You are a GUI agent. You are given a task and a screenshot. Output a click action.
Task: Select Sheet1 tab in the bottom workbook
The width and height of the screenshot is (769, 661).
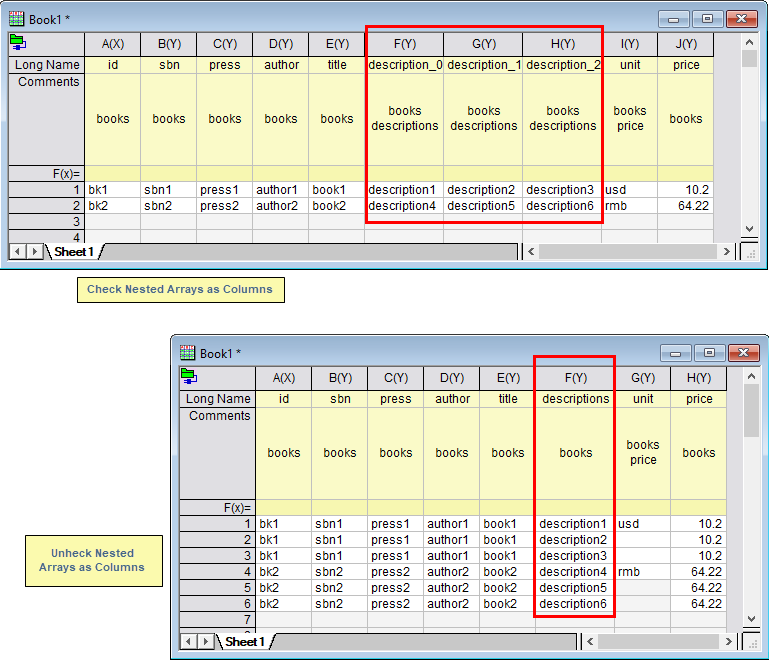pyautogui.click(x=245, y=642)
